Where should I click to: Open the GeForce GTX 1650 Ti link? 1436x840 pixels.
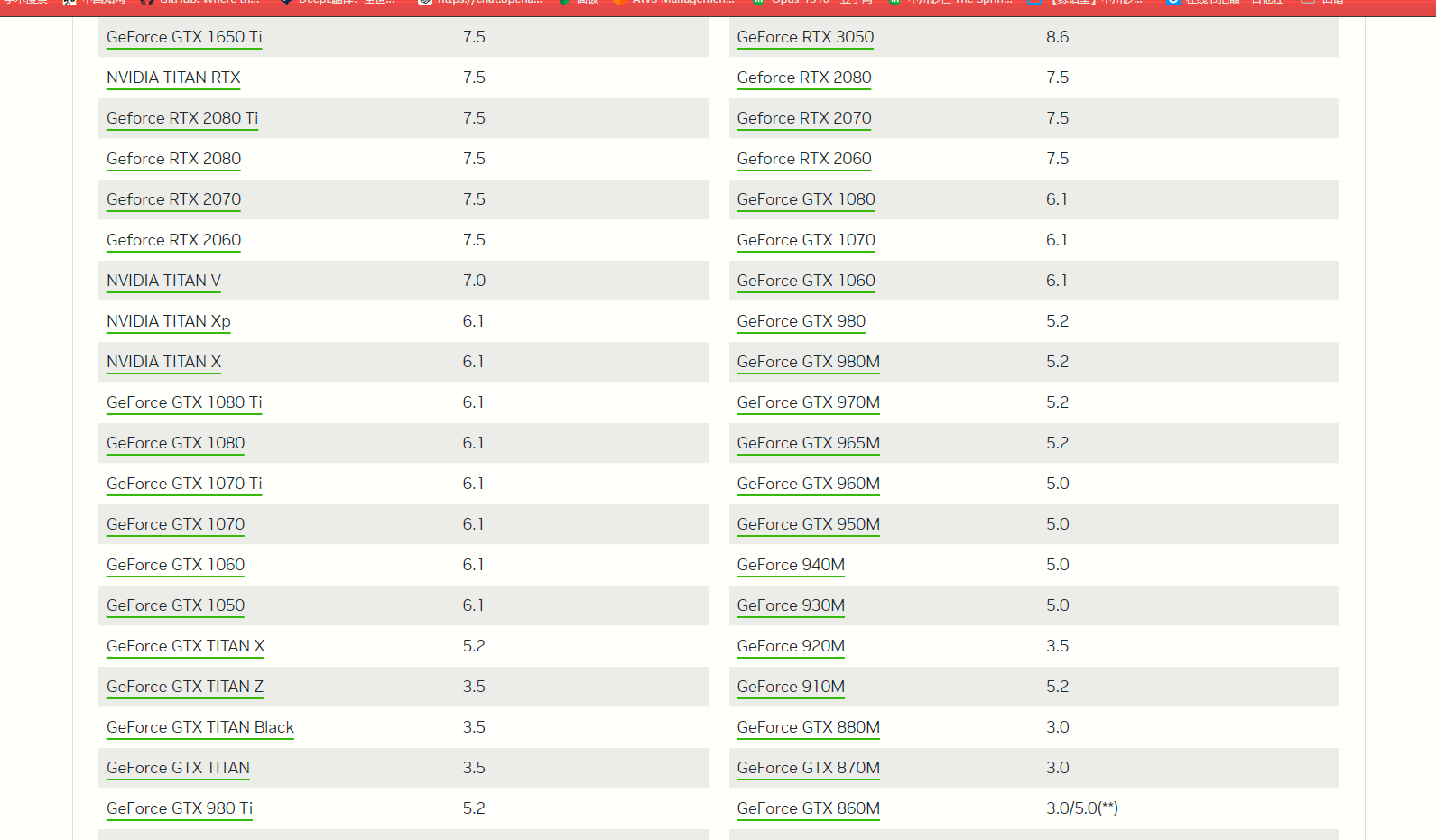pyautogui.click(x=184, y=37)
